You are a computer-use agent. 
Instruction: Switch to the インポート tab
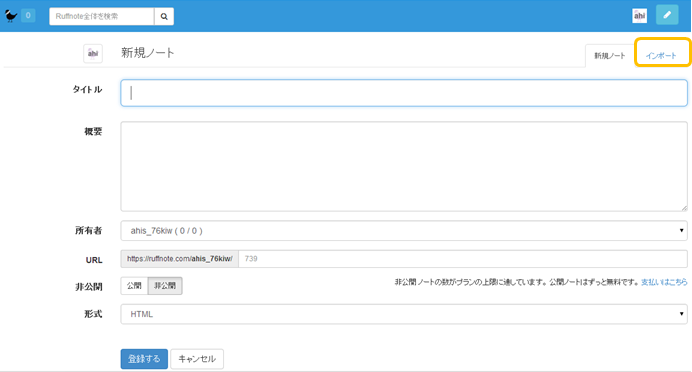pos(661,56)
